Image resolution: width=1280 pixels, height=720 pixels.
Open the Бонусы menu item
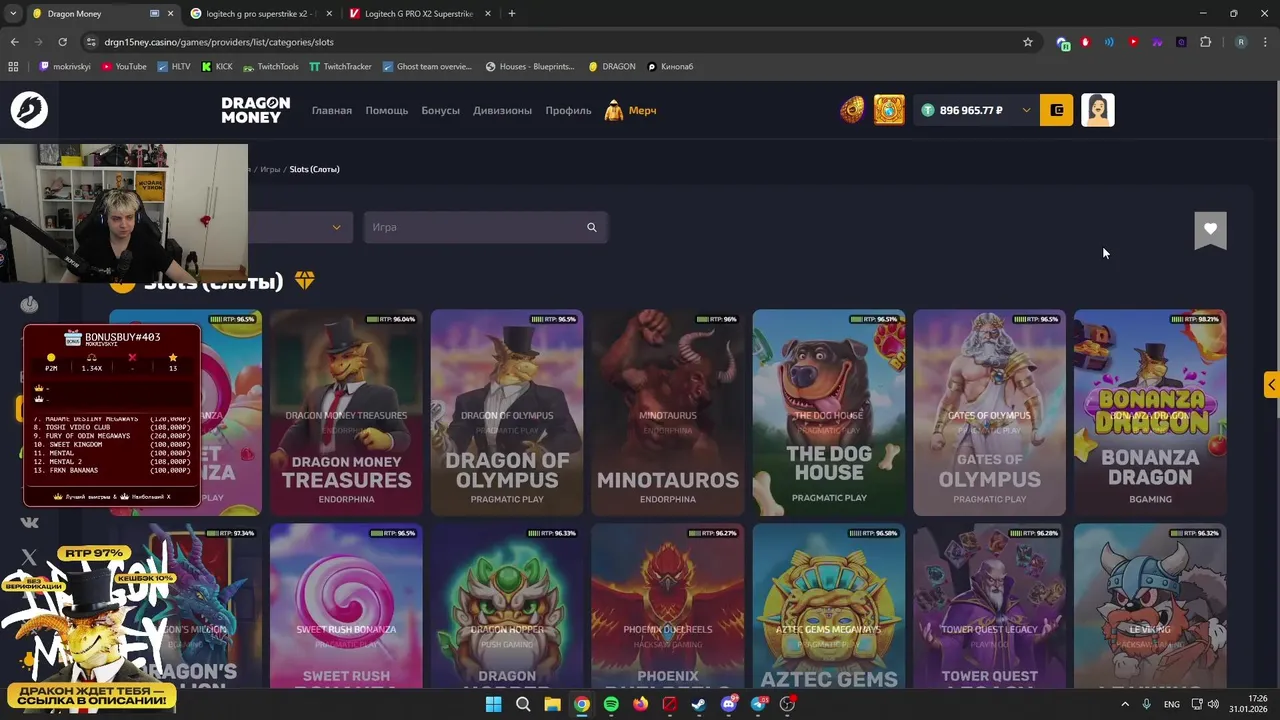pyautogui.click(x=440, y=110)
